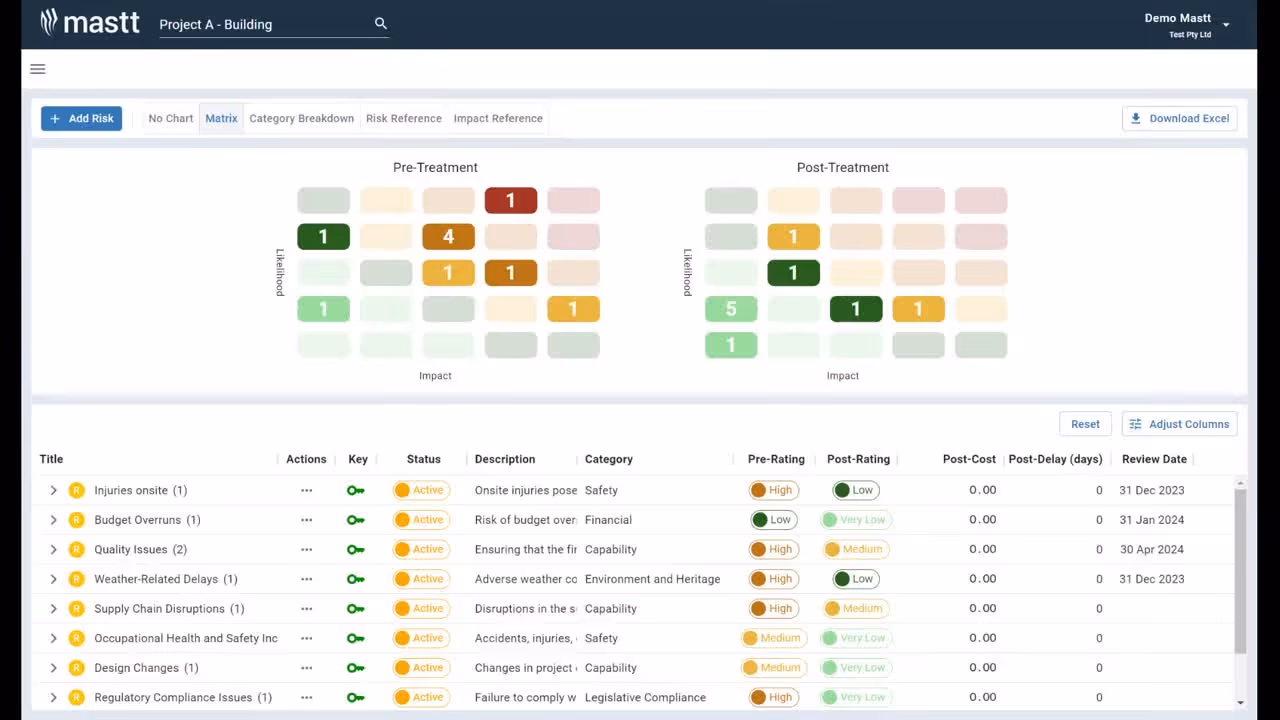Toggle the Active status for Design Changes
Screen dimensions: 1280x720
click(x=420, y=667)
